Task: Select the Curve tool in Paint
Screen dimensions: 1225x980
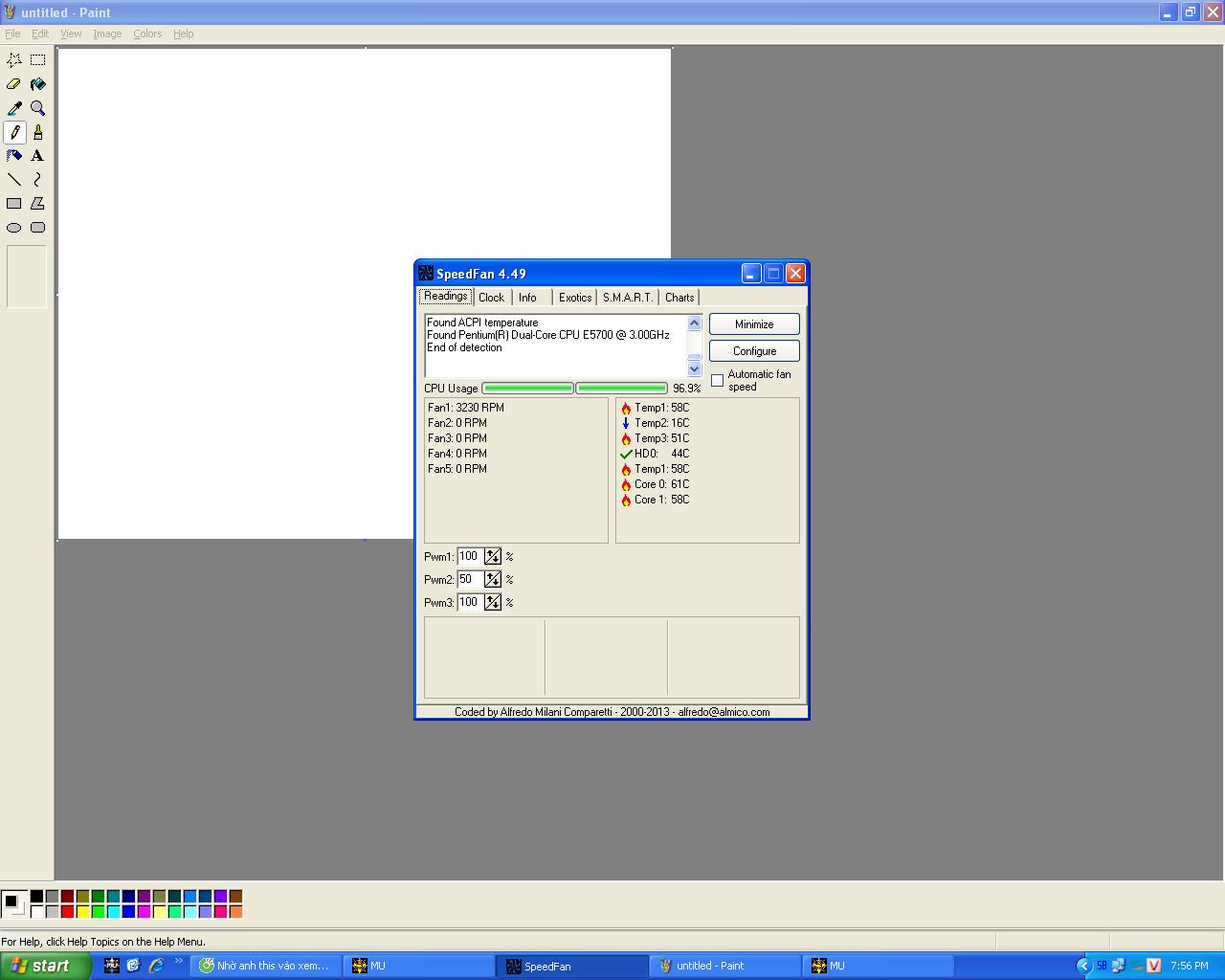Action: pos(38,180)
